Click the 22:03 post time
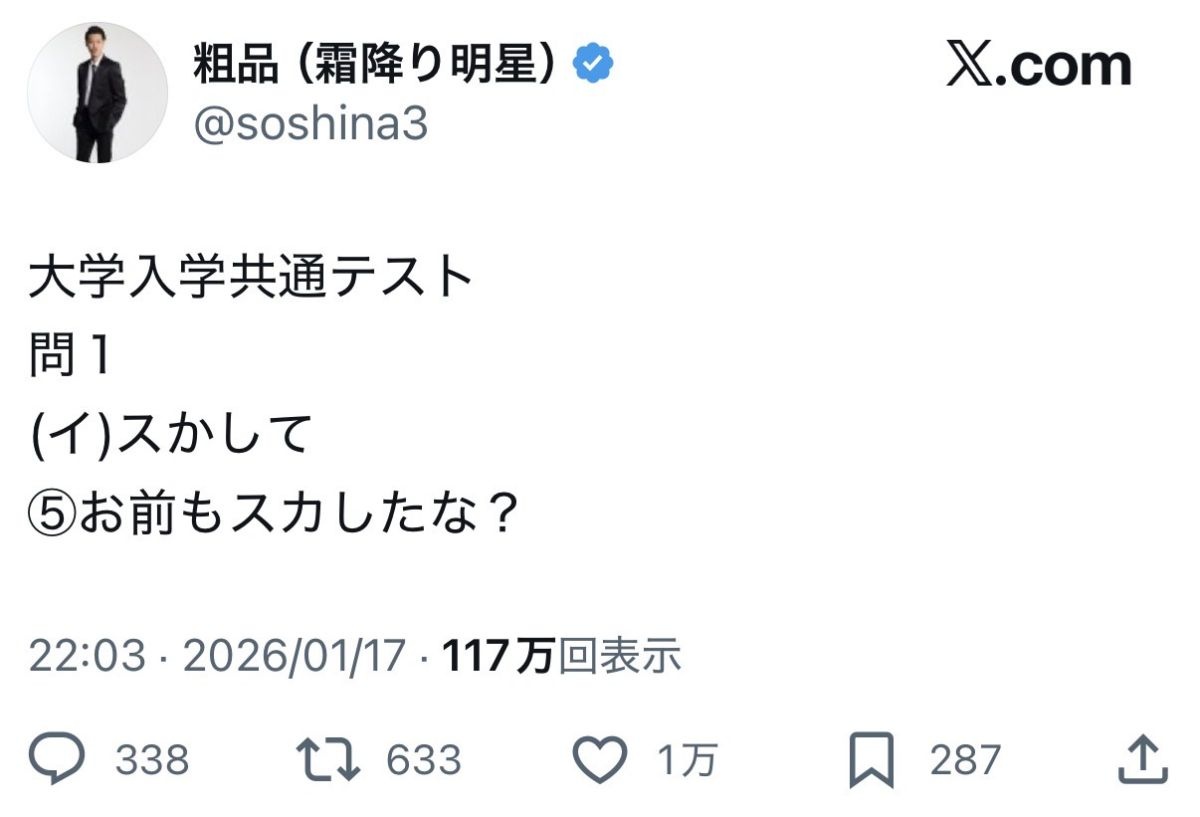Image resolution: width=1200 pixels, height=817 pixels. click(x=89, y=656)
